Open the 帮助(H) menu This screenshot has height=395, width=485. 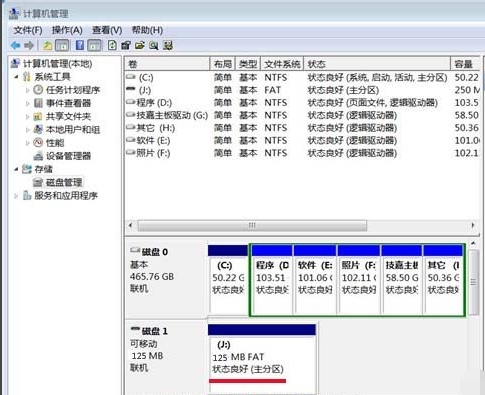click(147, 30)
